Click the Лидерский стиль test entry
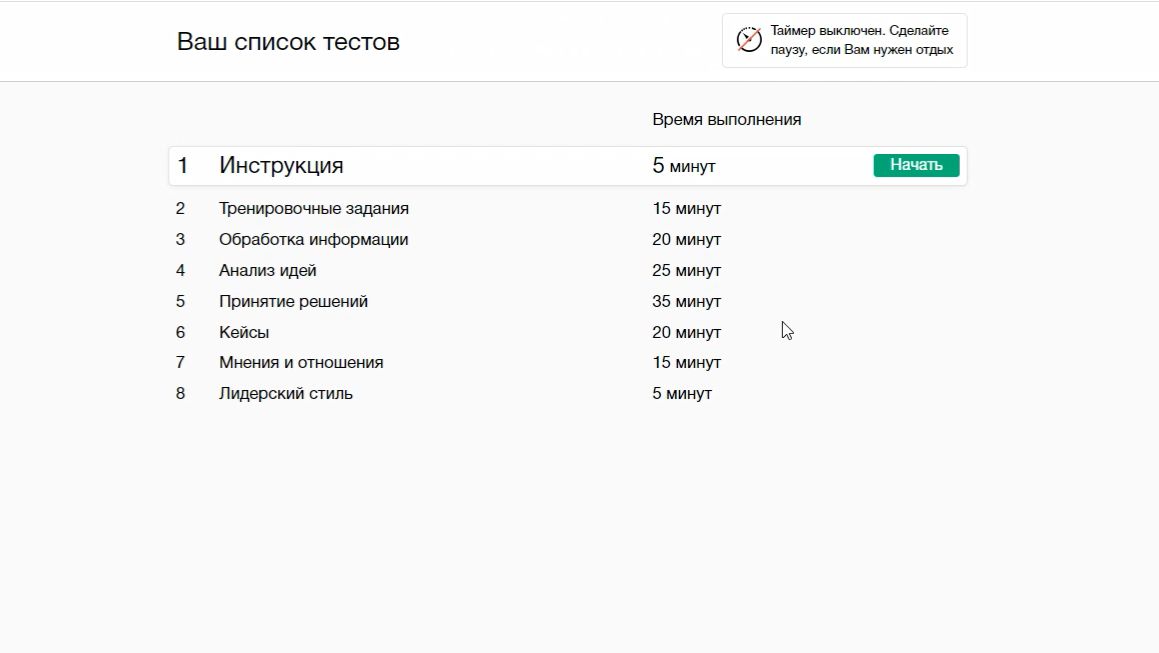 click(x=286, y=394)
